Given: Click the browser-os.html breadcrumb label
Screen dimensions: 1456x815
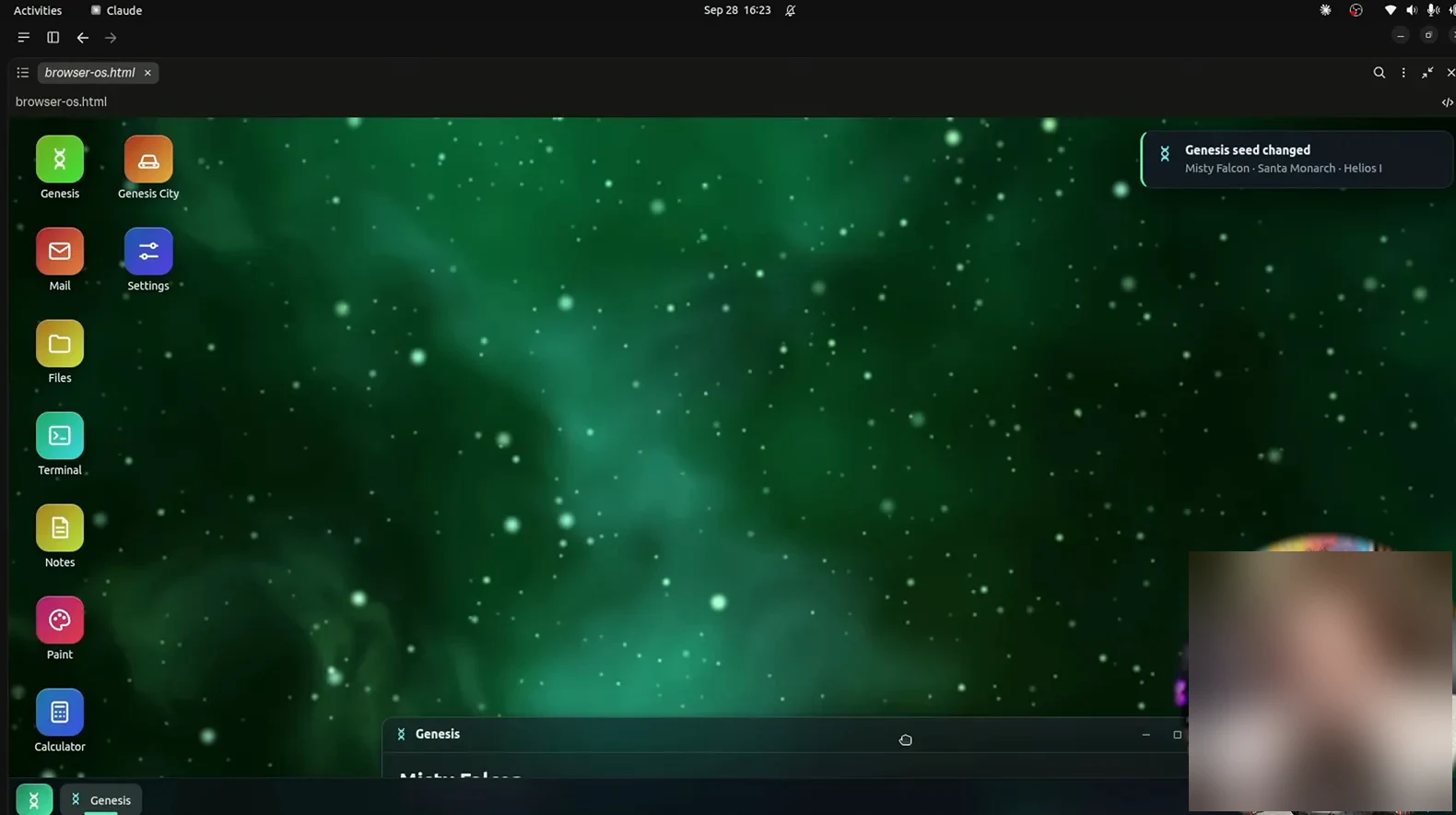Looking at the screenshot, I should [61, 101].
